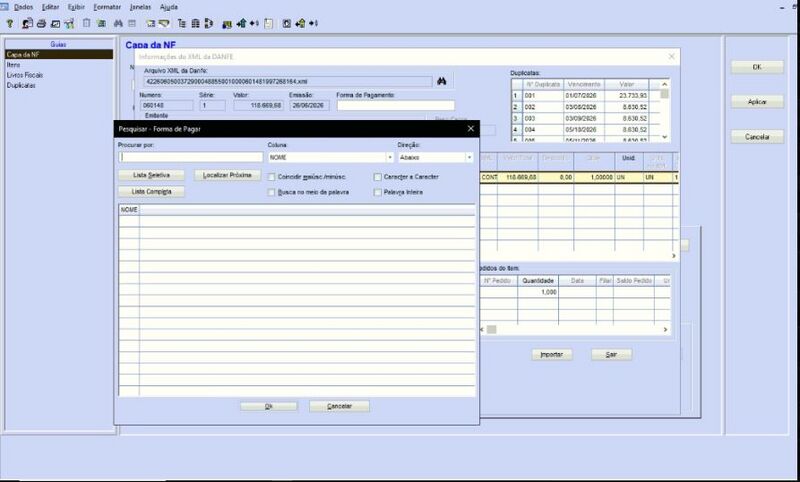Click the right panel Cancelar button
The height and width of the screenshot is (482, 800).
757,137
